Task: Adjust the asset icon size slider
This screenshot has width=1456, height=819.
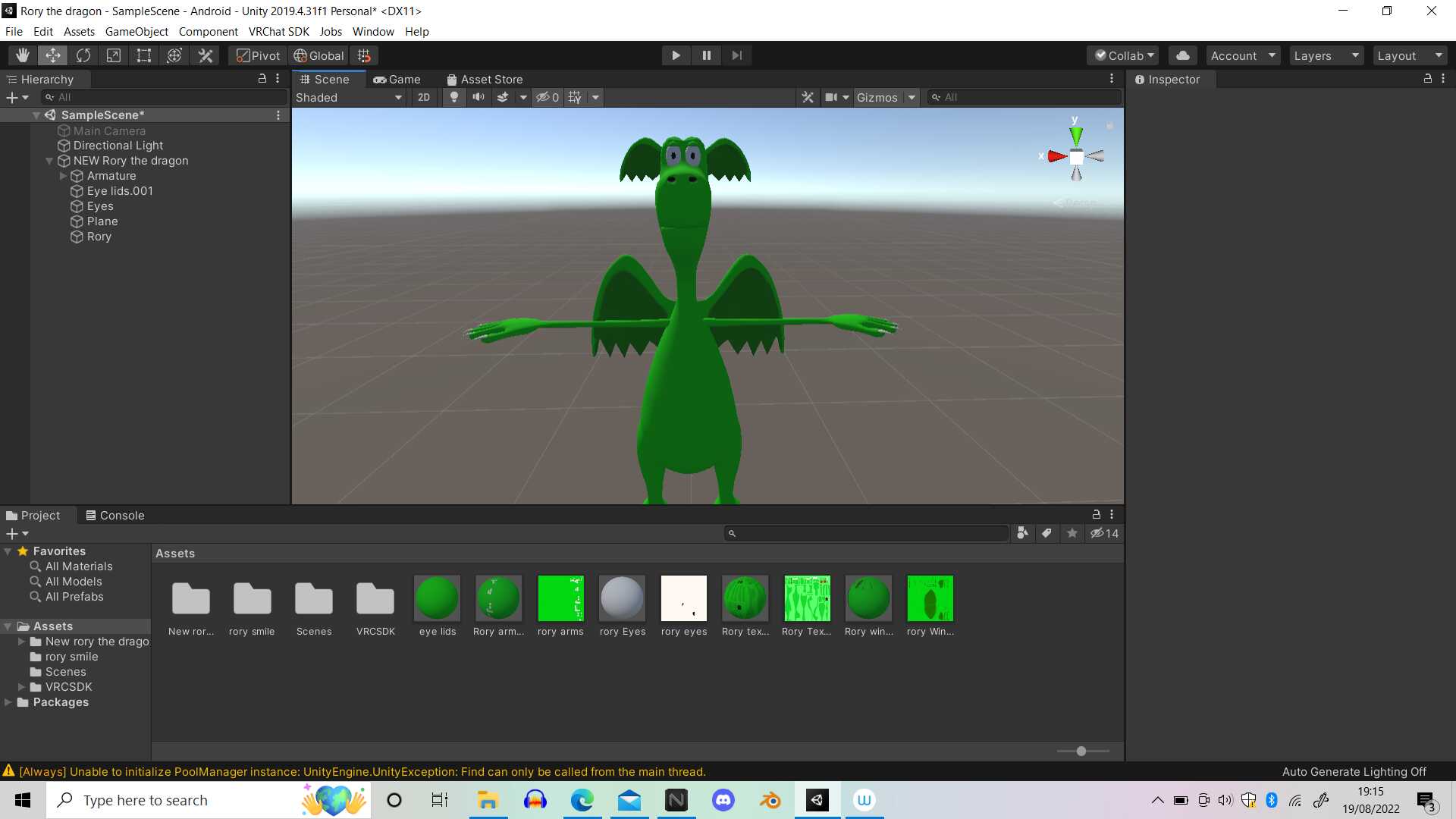Action: pyautogui.click(x=1081, y=751)
